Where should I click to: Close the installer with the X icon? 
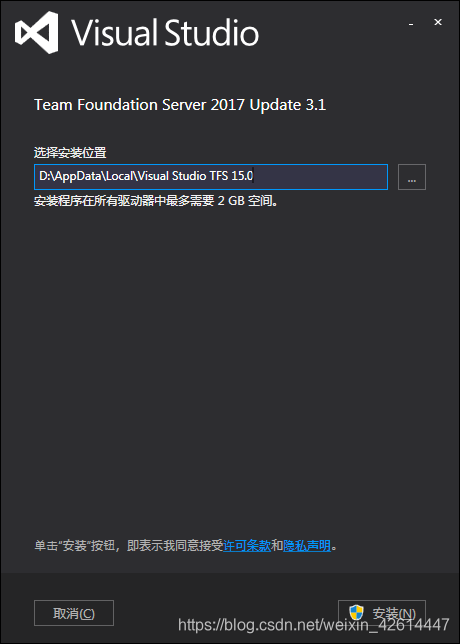[438, 22]
